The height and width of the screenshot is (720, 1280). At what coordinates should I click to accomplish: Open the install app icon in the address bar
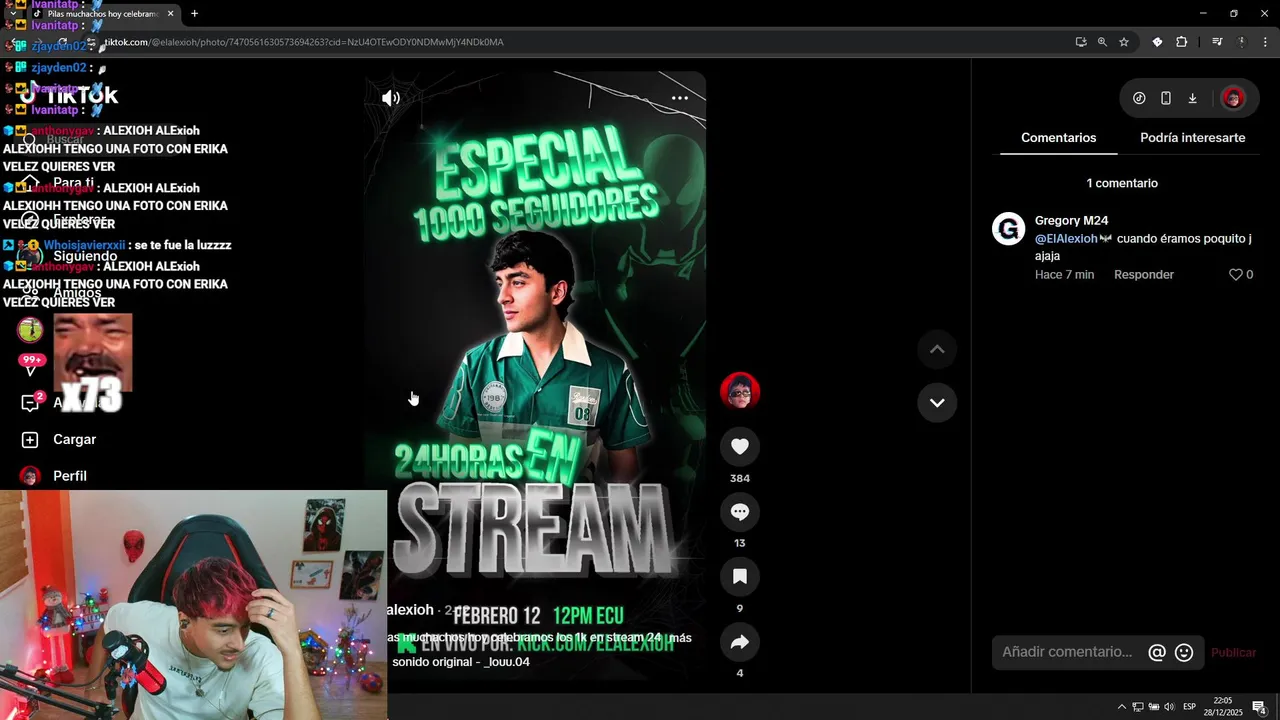(1081, 42)
